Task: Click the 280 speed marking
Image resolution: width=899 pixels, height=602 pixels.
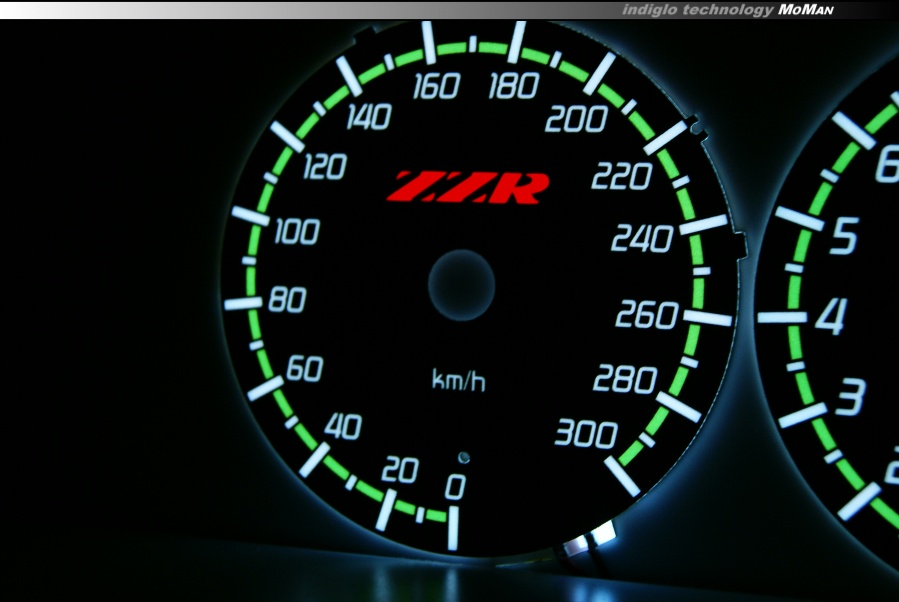Action: [x=625, y=379]
